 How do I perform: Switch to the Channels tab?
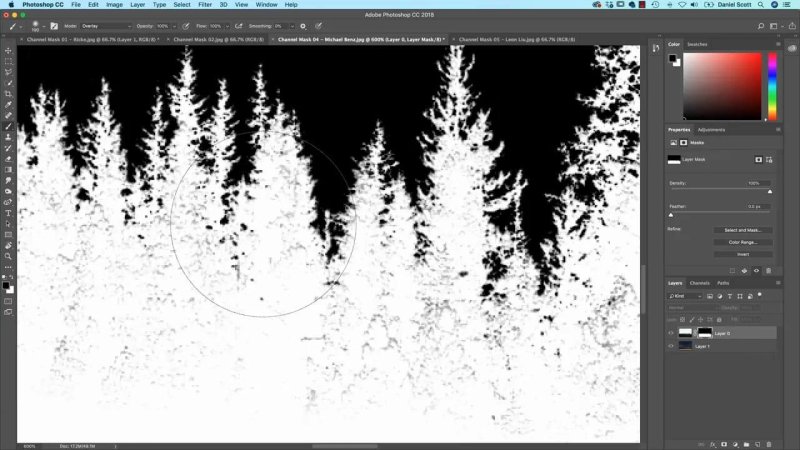pos(699,283)
